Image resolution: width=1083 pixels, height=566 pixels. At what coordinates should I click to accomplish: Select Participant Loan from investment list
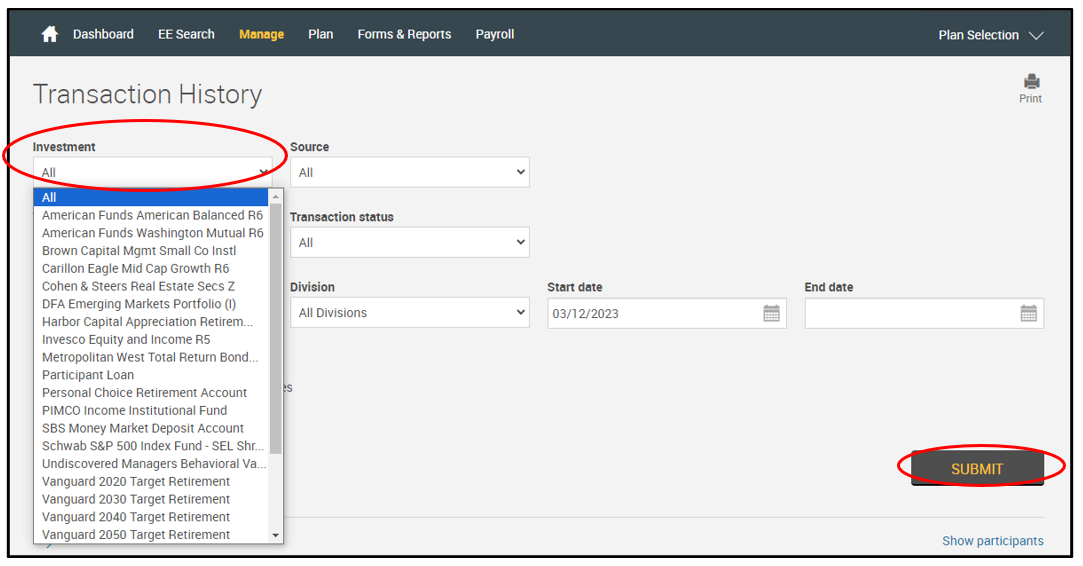coord(88,375)
